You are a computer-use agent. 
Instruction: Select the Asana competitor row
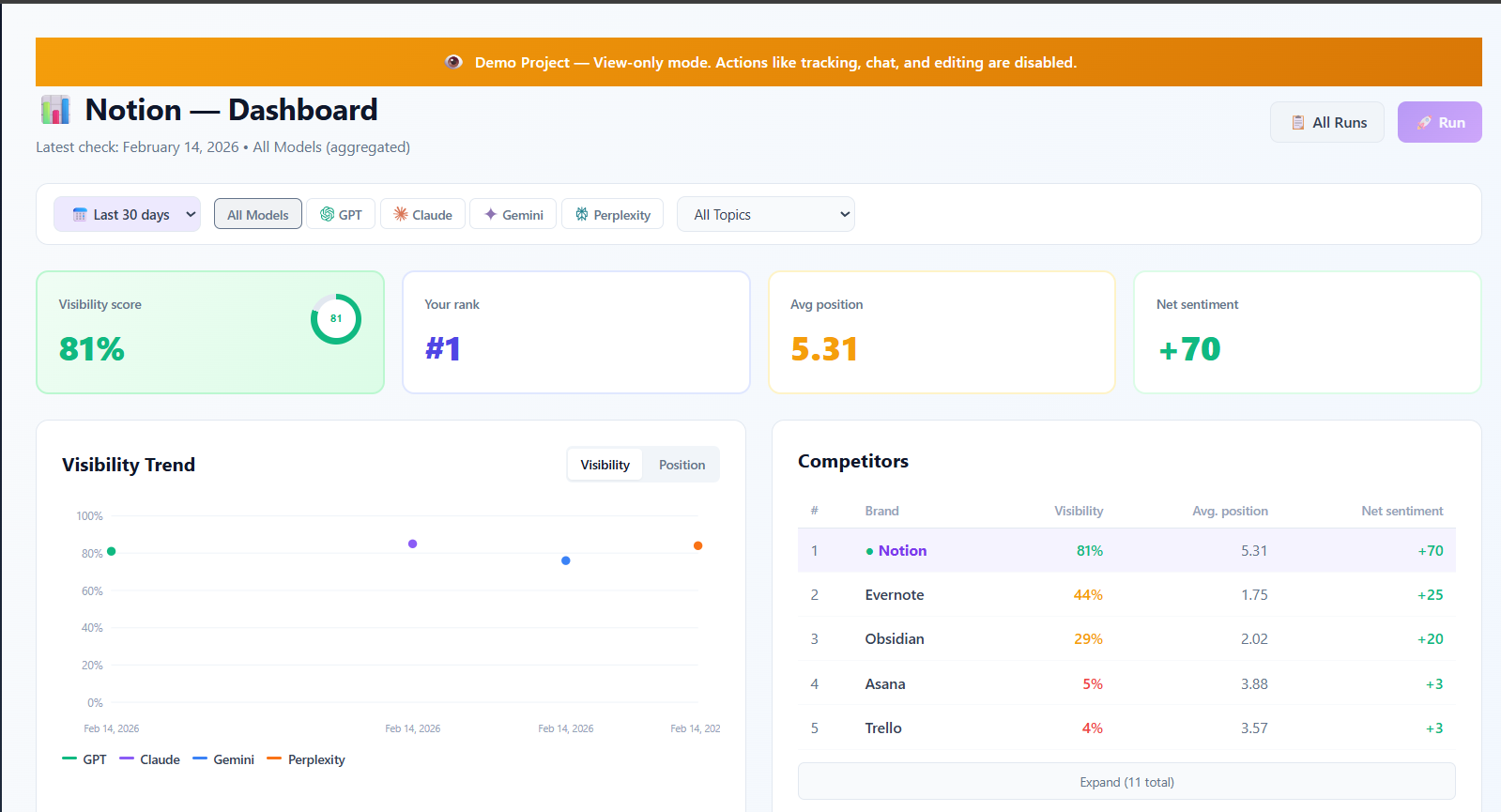pos(1126,683)
